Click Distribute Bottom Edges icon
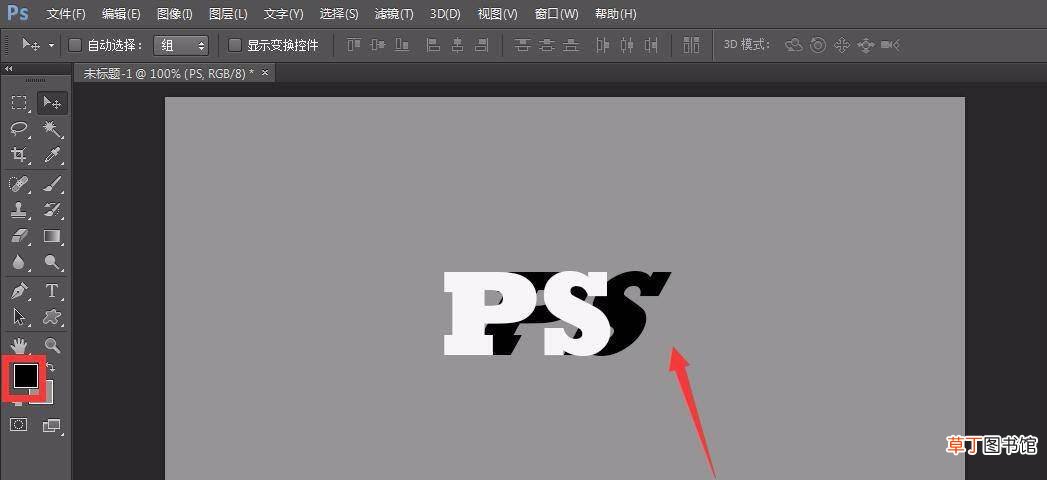The width and height of the screenshot is (1047, 480). (x=571, y=45)
